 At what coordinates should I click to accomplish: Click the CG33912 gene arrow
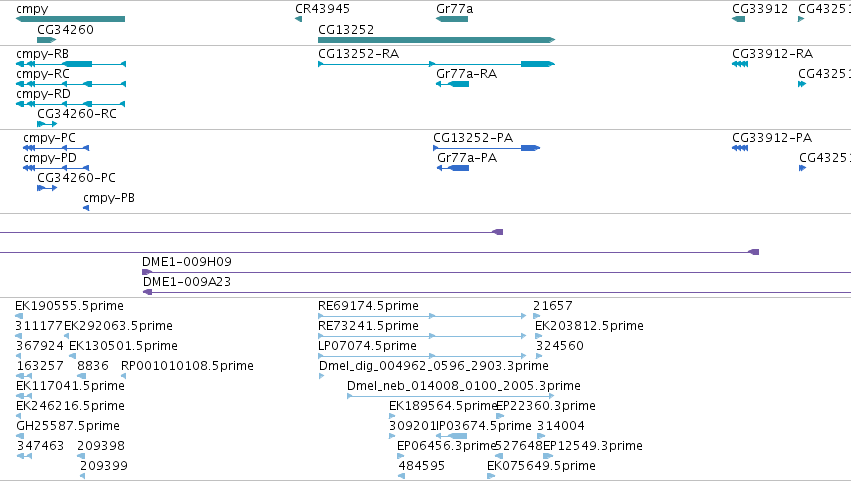738,19
